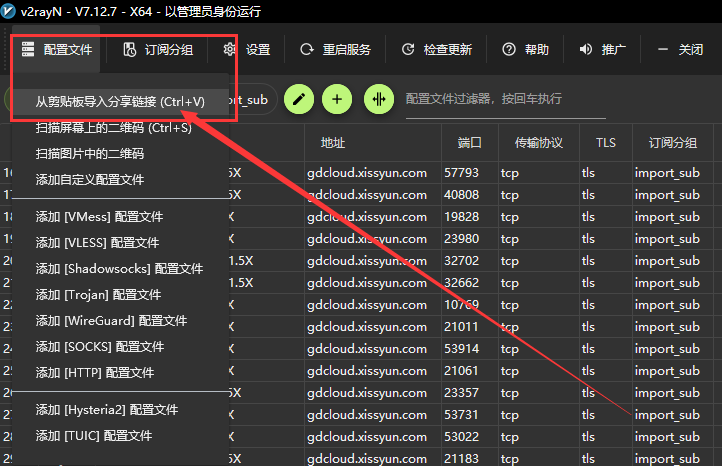This screenshot has width=722, height=466.
Task: Choose 添加 [Shadowsocks] 配置文件
Action: pyautogui.click(x=119, y=268)
